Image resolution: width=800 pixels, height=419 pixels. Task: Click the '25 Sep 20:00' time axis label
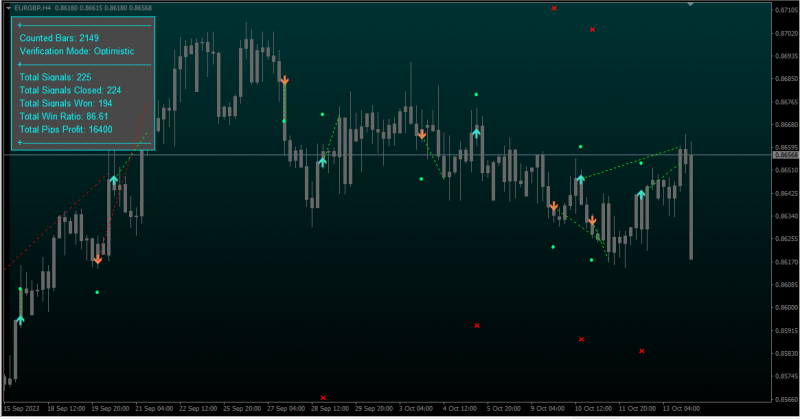coord(242,409)
